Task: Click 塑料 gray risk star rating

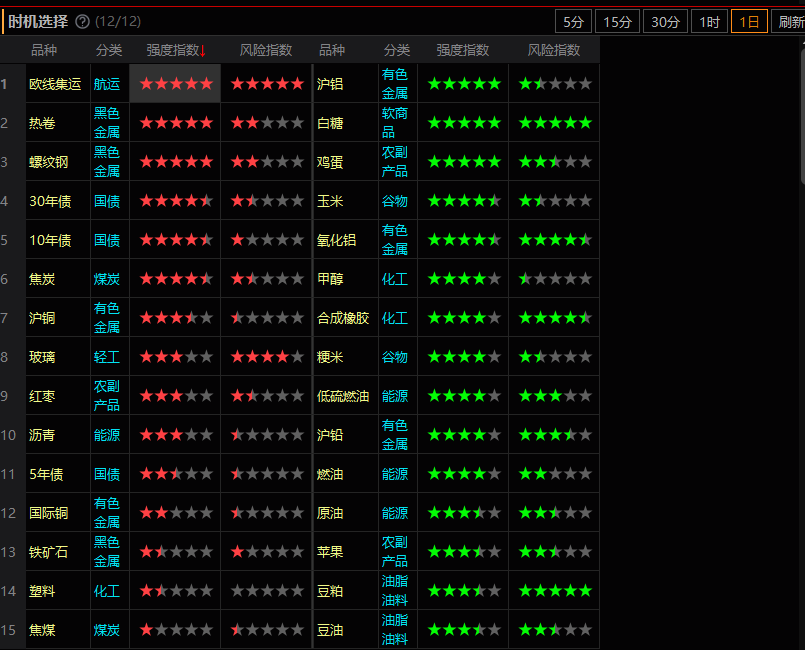Action: (x=267, y=591)
